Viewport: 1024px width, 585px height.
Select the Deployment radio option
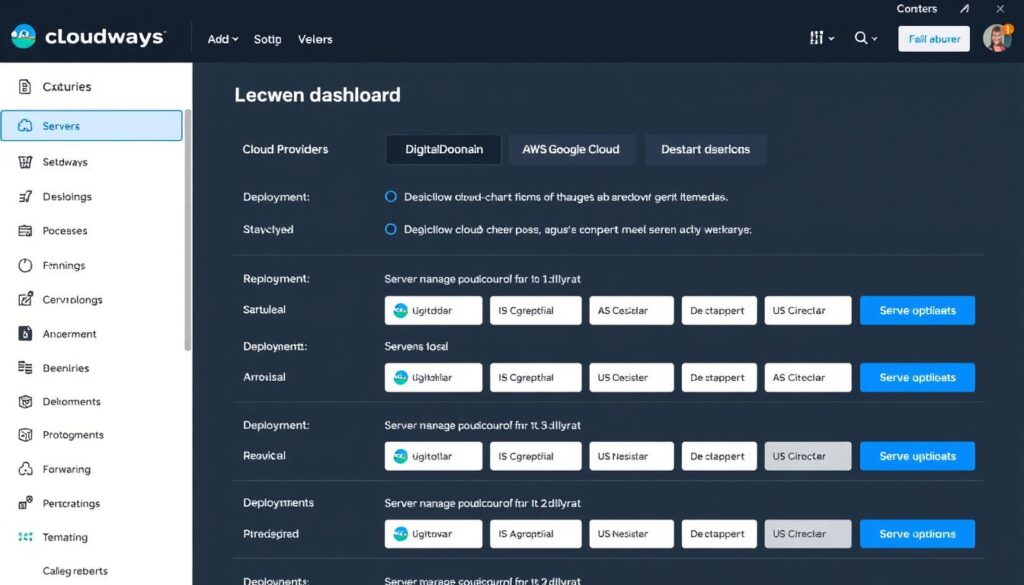391,197
